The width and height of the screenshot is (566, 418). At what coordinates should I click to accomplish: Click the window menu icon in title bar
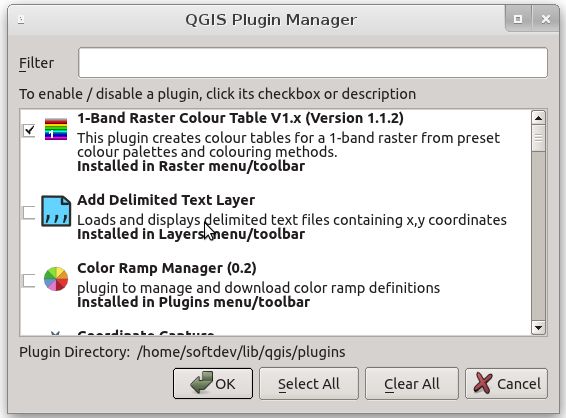click(x=21, y=19)
